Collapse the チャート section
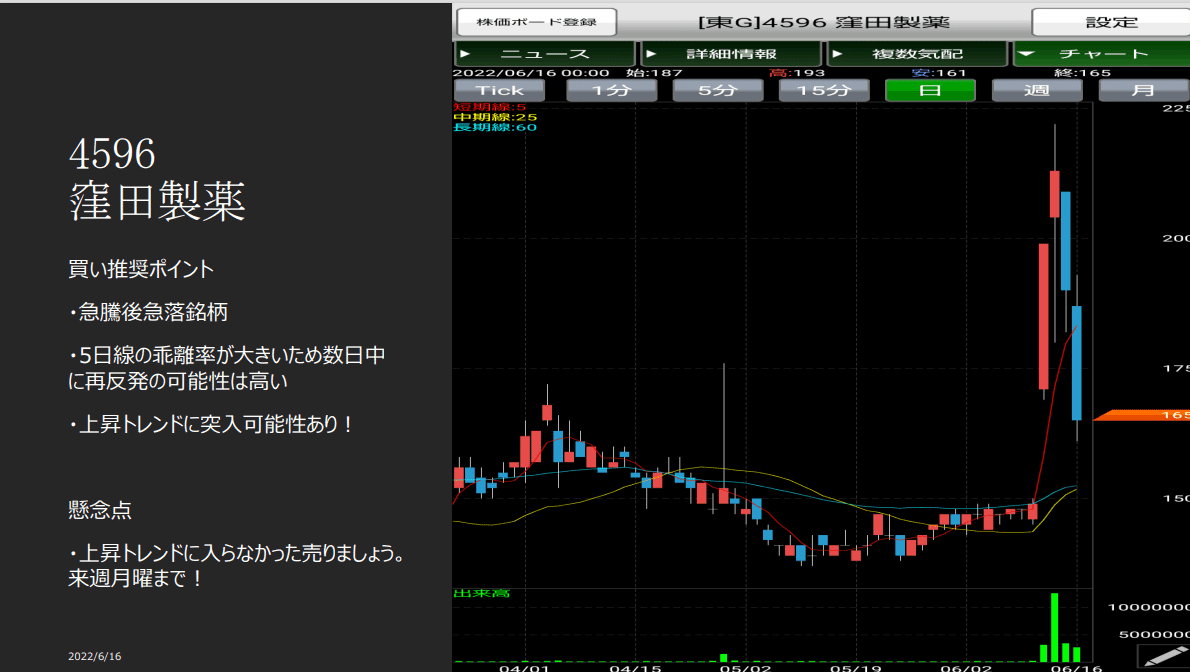Image resolution: width=1190 pixels, height=672 pixels. pos(1101,54)
